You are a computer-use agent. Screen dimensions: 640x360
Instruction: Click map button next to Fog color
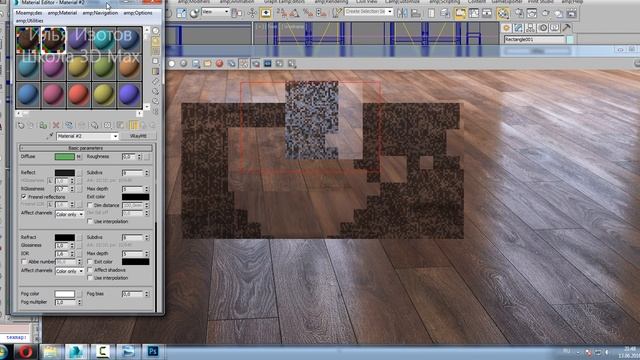point(79,294)
